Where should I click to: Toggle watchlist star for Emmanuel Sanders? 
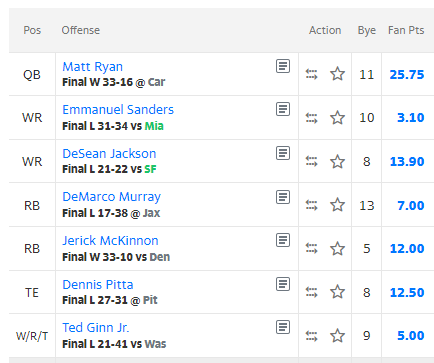pyautogui.click(x=337, y=117)
